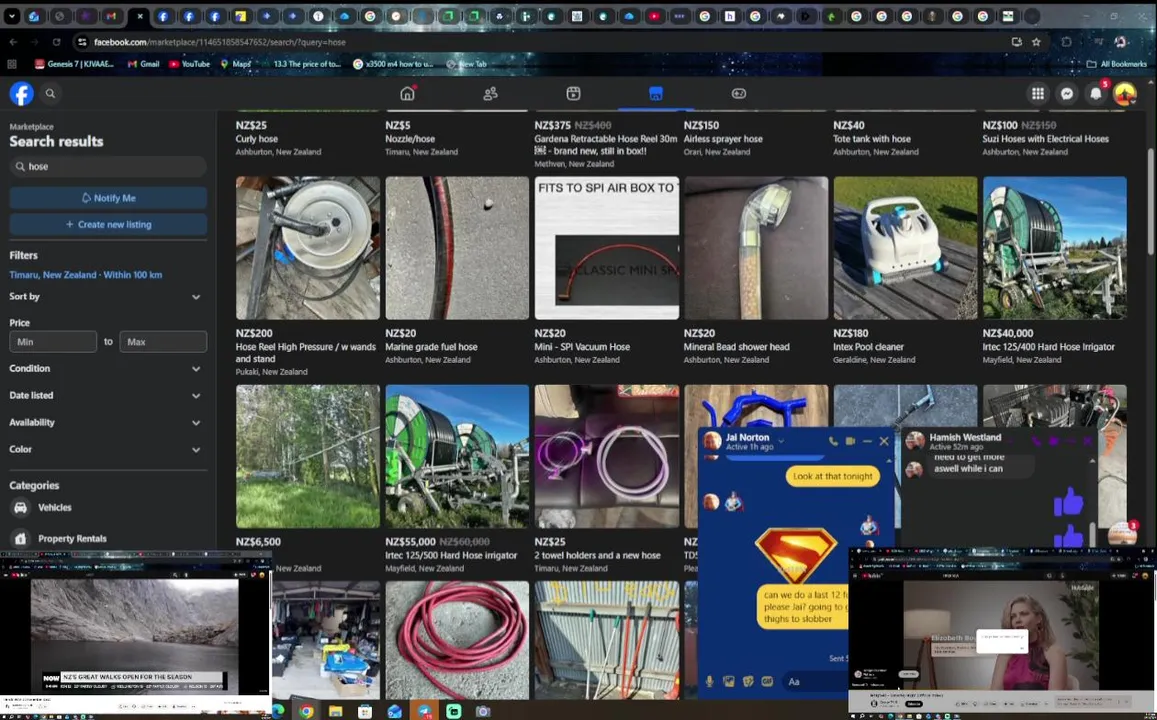Open the Timaru, New Zealand location filter
Screen dimensions: 1157x720
[86, 274]
